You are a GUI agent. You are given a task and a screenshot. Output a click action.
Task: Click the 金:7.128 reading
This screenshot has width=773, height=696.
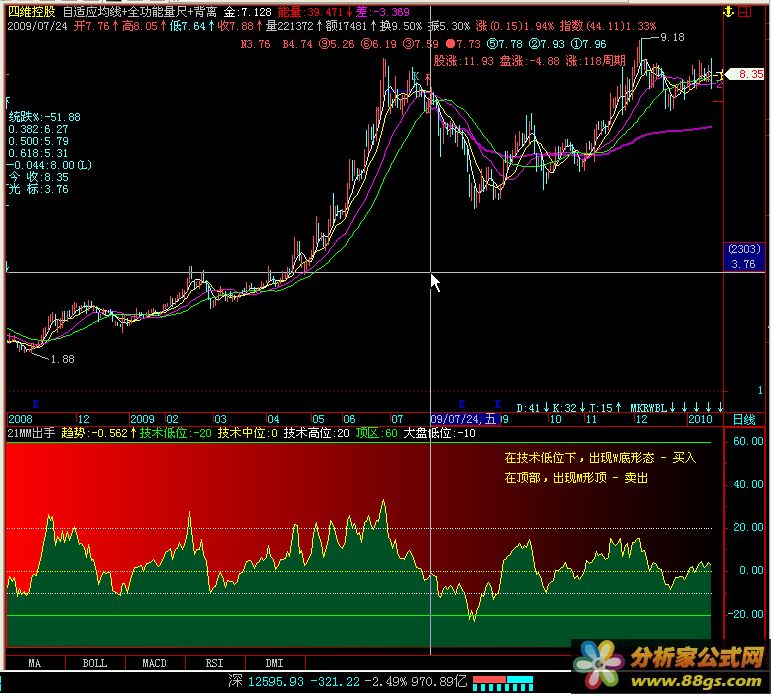tap(247, 12)
